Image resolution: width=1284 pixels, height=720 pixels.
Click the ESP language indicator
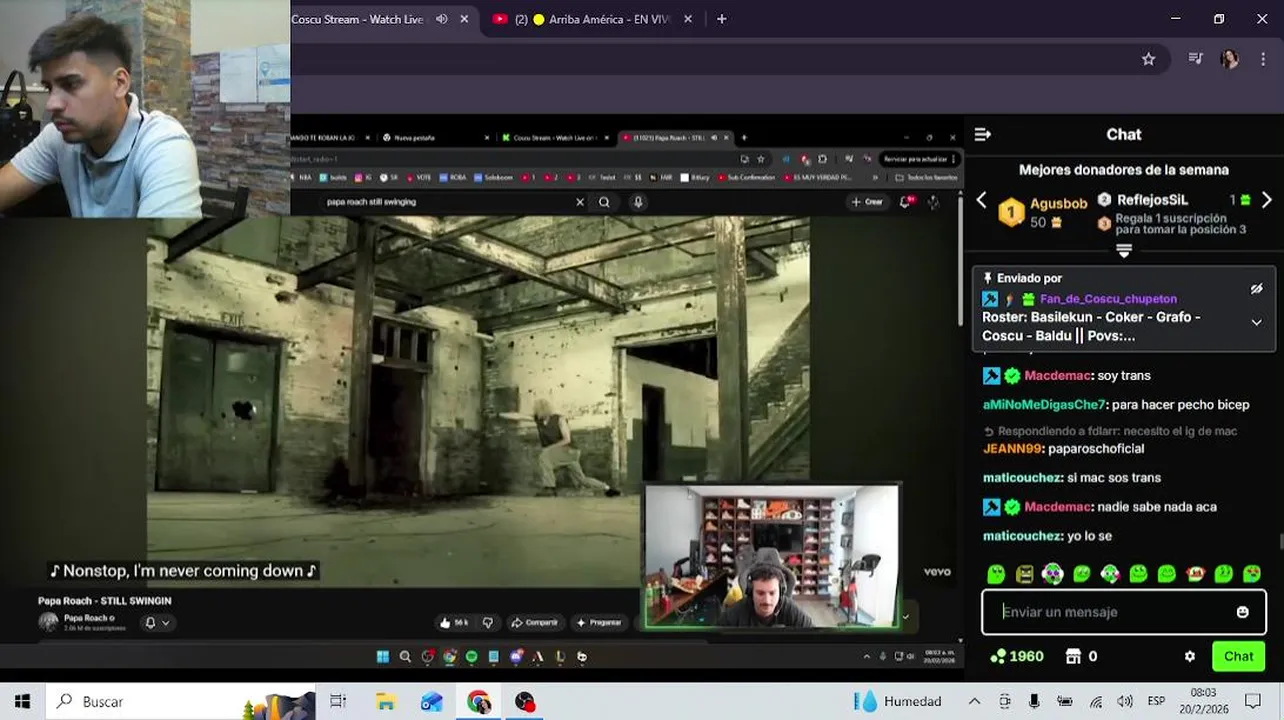click(1156, 702)
